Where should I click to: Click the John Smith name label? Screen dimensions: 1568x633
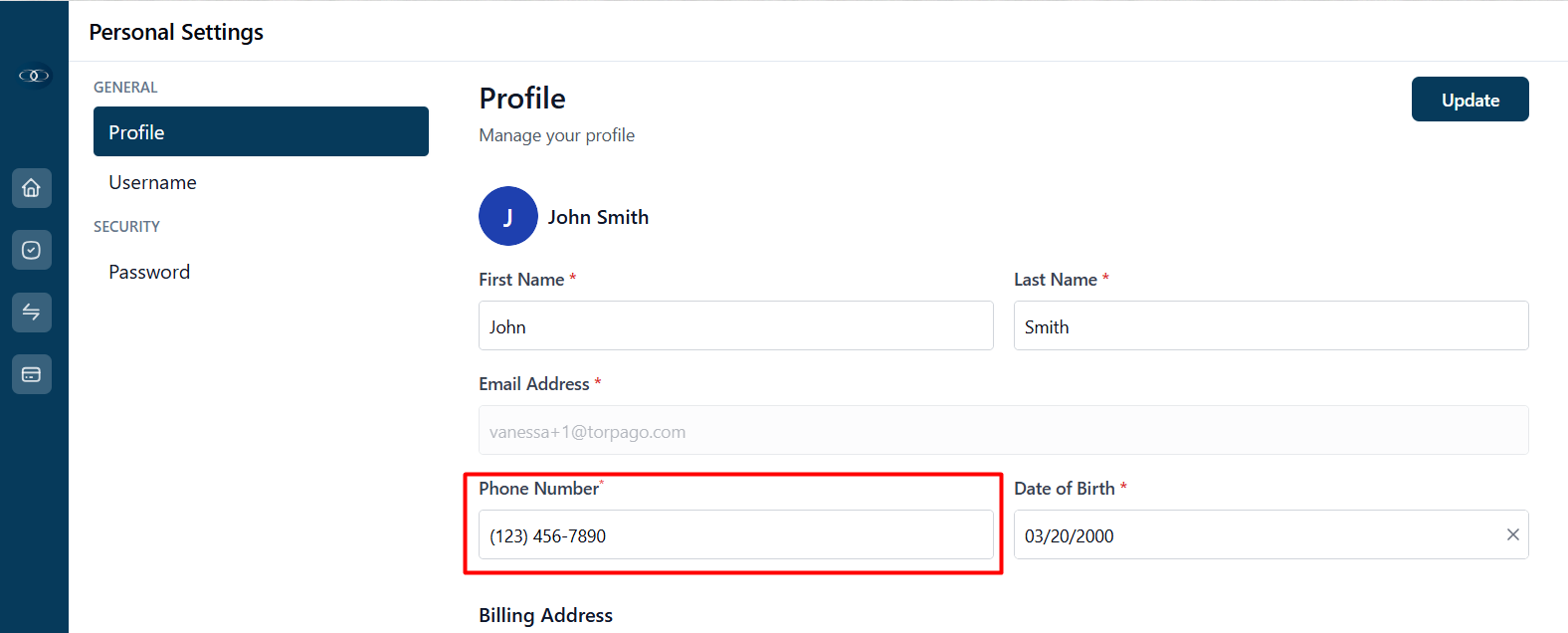[x=598, y=217]
